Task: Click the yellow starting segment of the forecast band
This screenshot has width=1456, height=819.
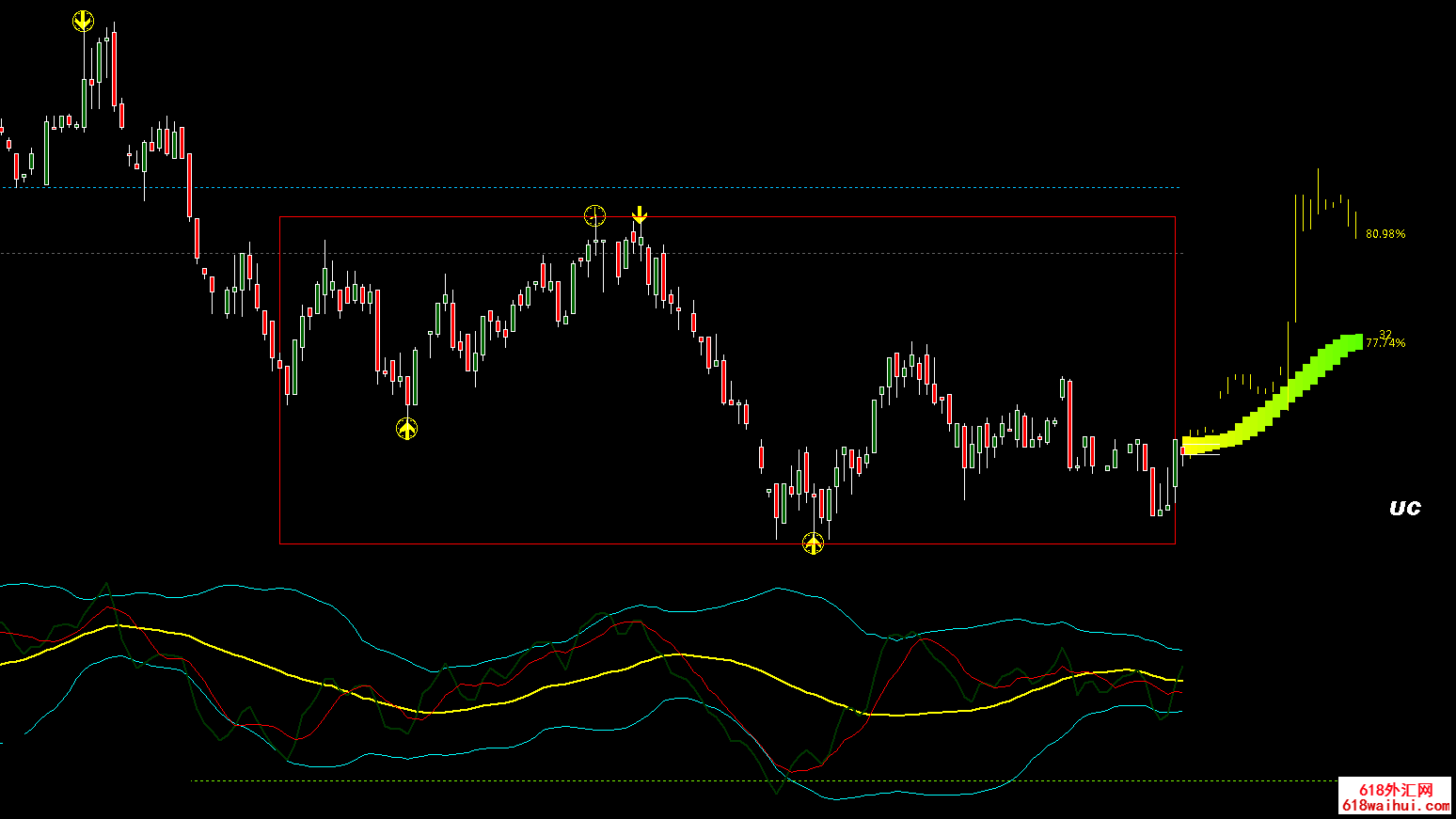Action: [x=1200, y=444]
